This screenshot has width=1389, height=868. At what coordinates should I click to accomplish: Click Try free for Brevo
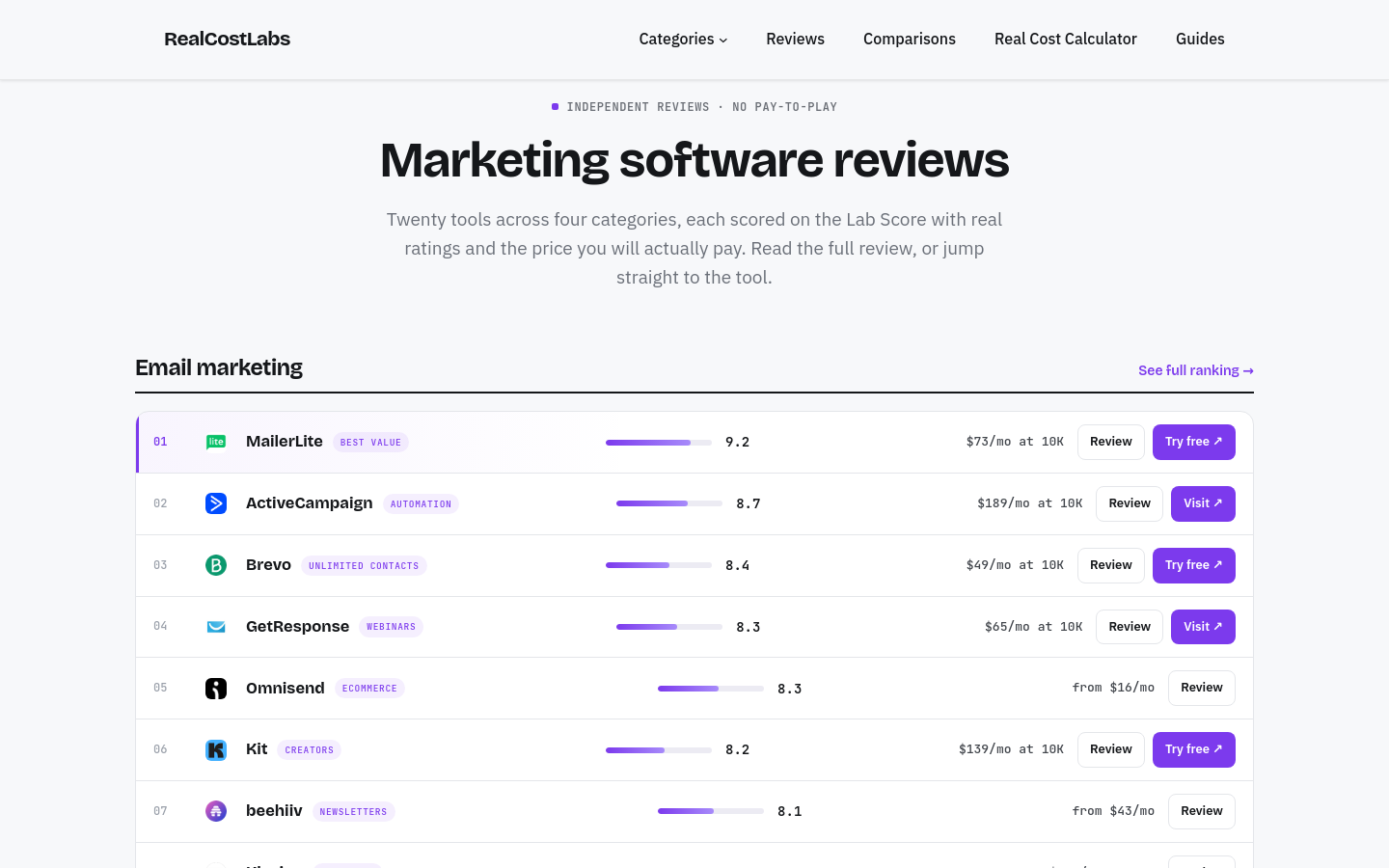pos(1194,565)
